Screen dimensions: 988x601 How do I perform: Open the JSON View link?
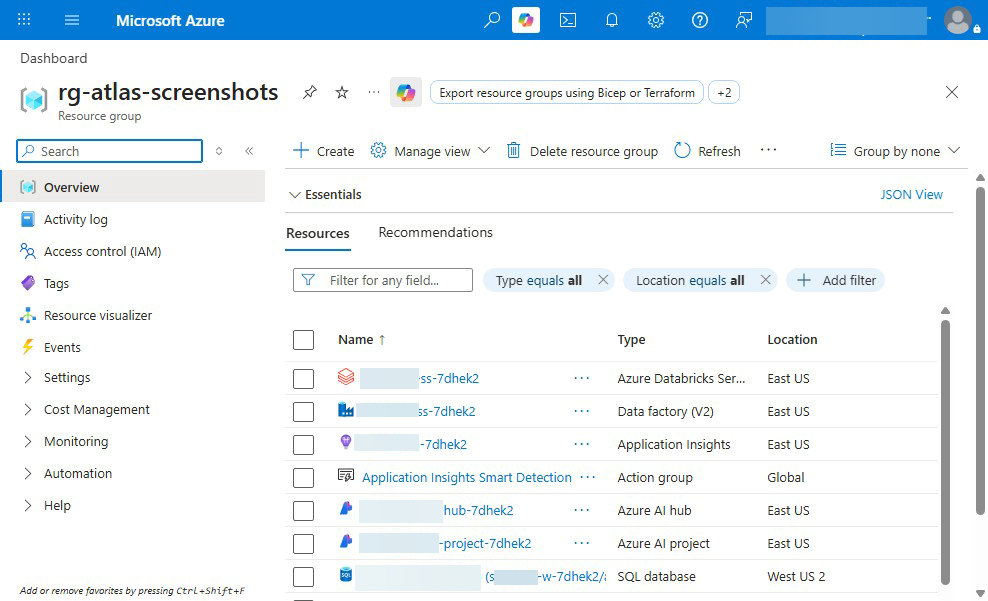tap(911, 195)
